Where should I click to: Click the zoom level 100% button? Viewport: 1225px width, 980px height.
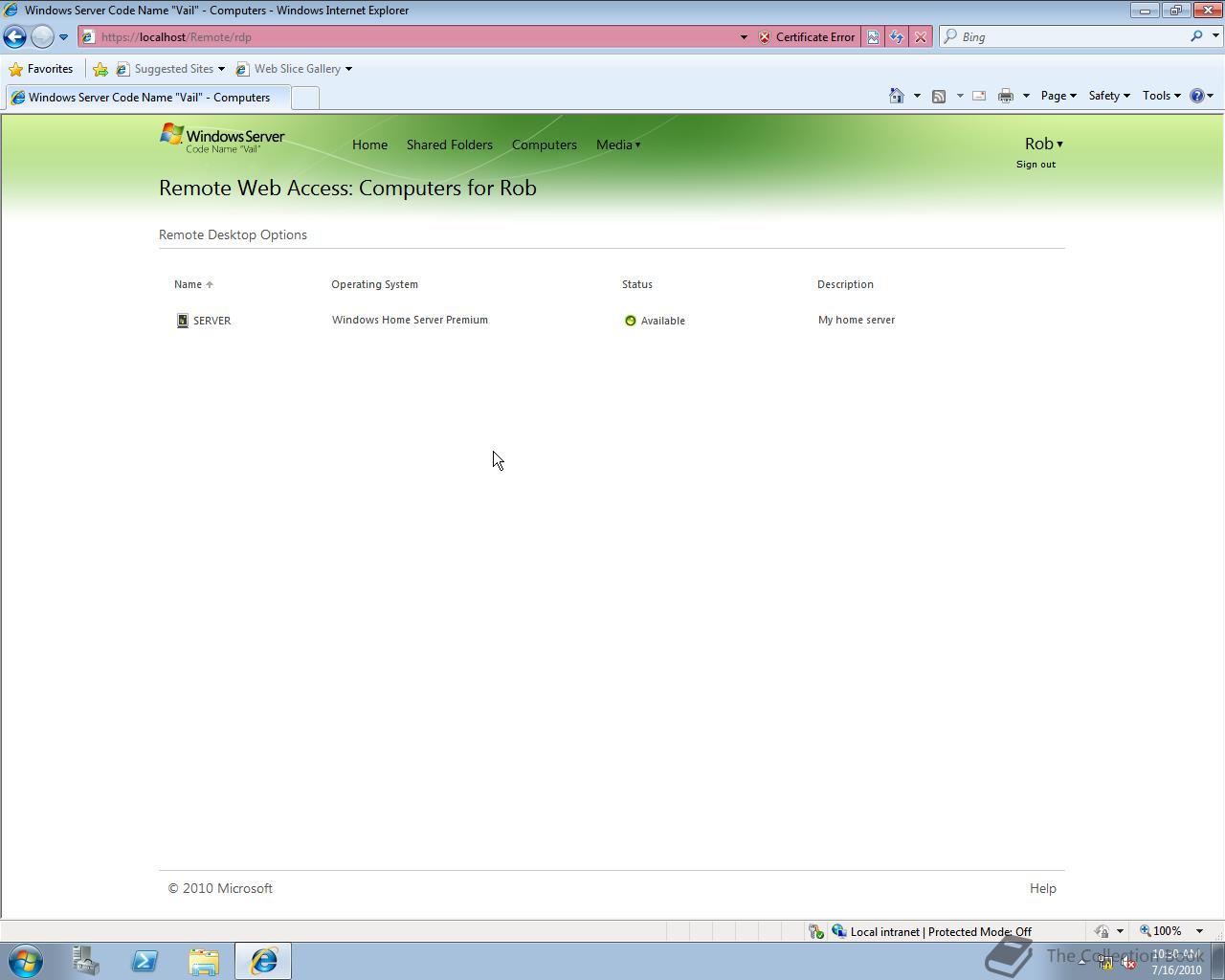[x=1160, y=930]
